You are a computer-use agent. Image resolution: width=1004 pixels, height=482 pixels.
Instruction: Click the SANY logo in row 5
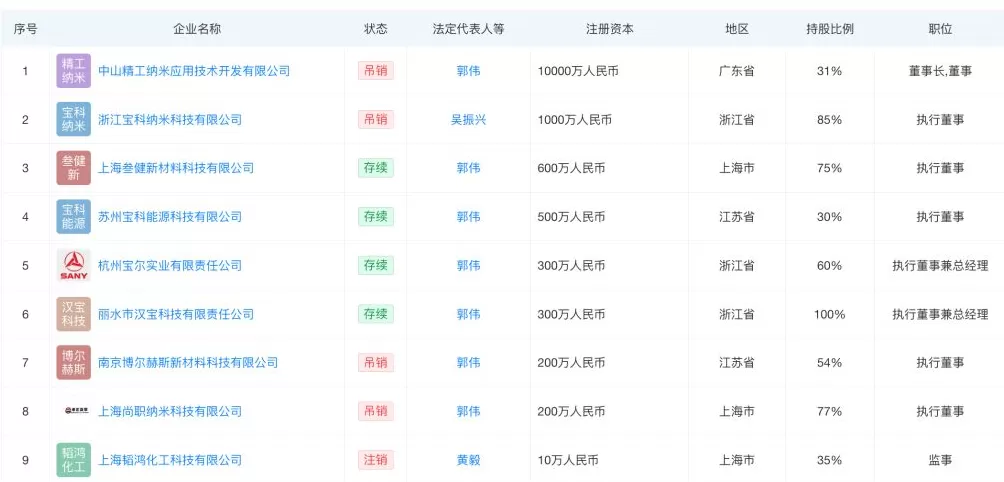(x=74, y=266)
